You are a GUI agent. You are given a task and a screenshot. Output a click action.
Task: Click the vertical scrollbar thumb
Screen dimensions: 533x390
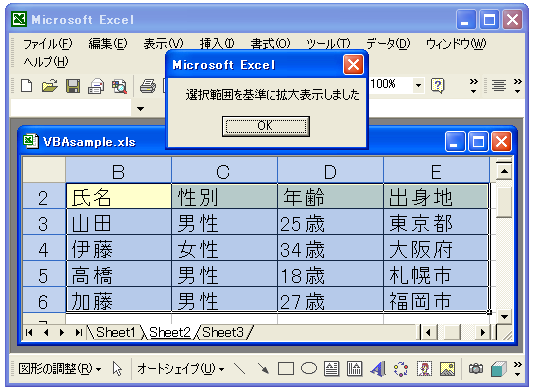pos(504,202)
